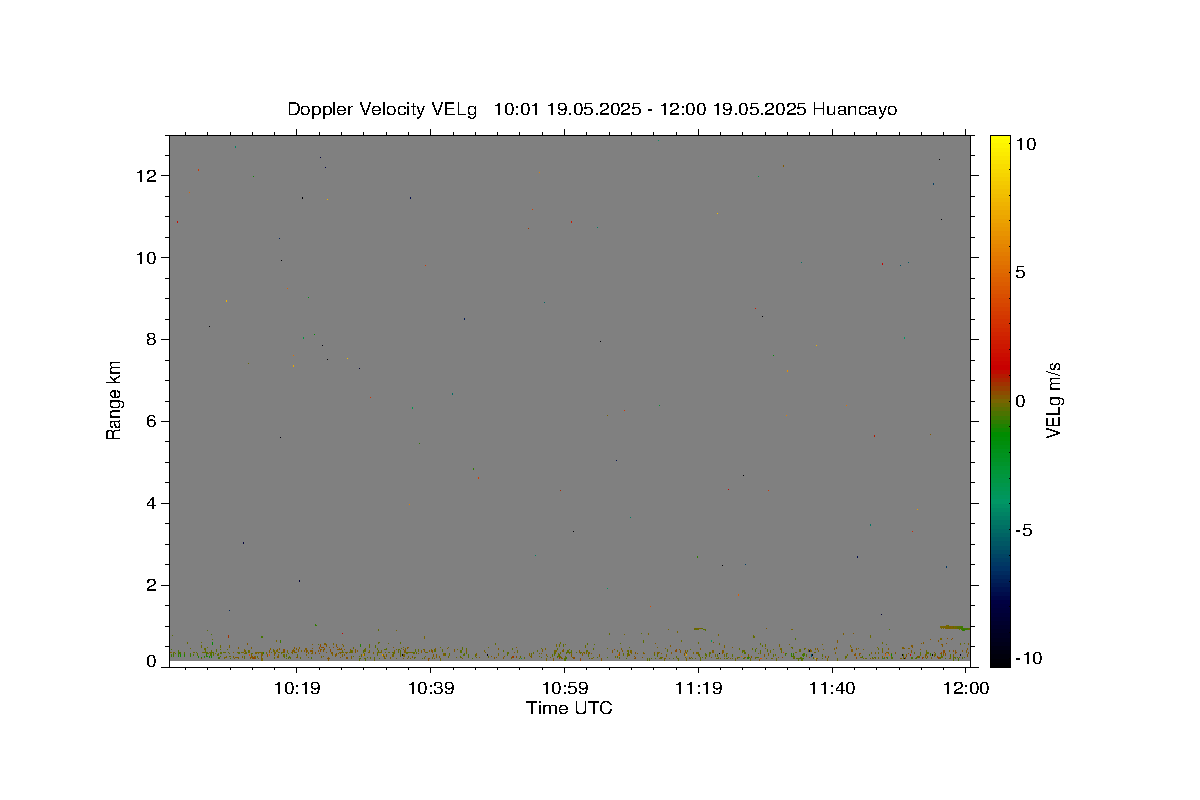
Task: Click the 'VELg m/s' colorbar label
Action: point(1053,400)
